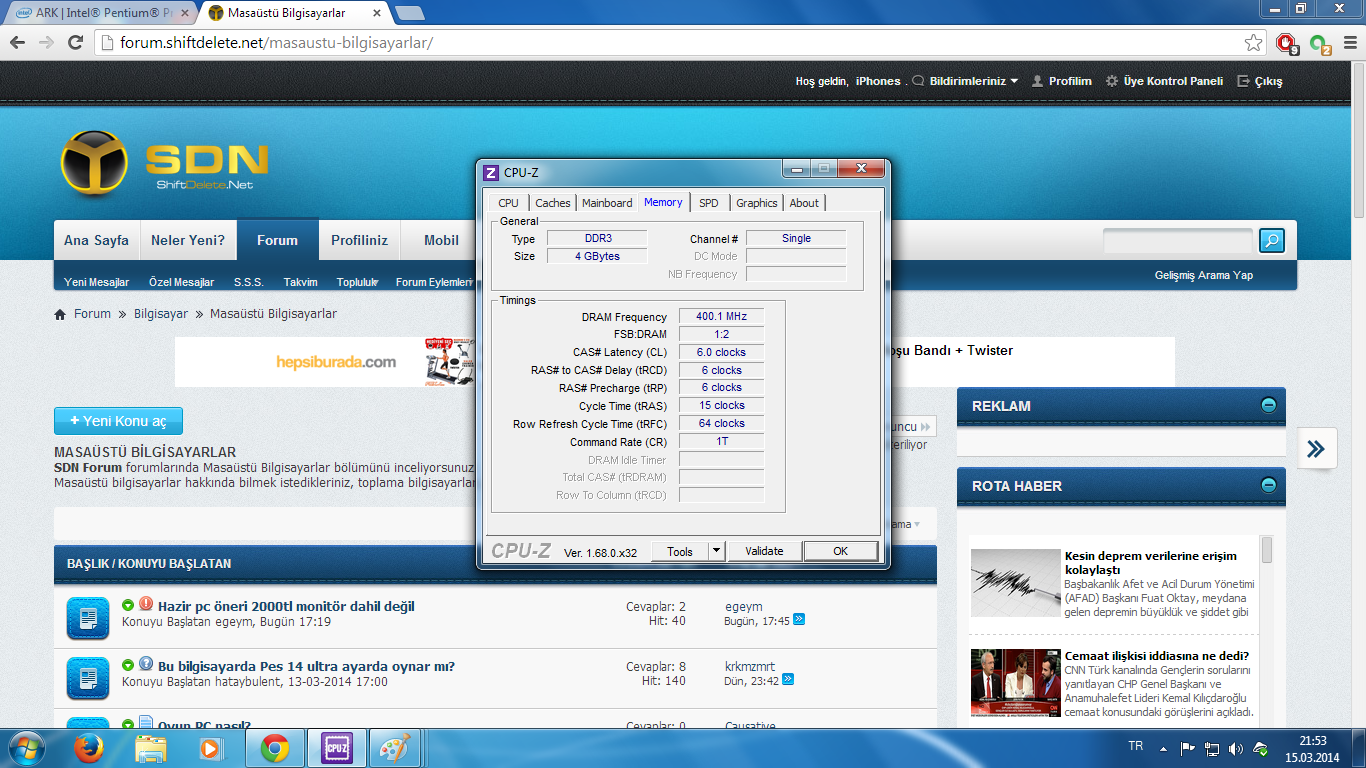Click 'Gelişmiş Arama Yap' advanced search link
1366x768 pixels.
1204,275
